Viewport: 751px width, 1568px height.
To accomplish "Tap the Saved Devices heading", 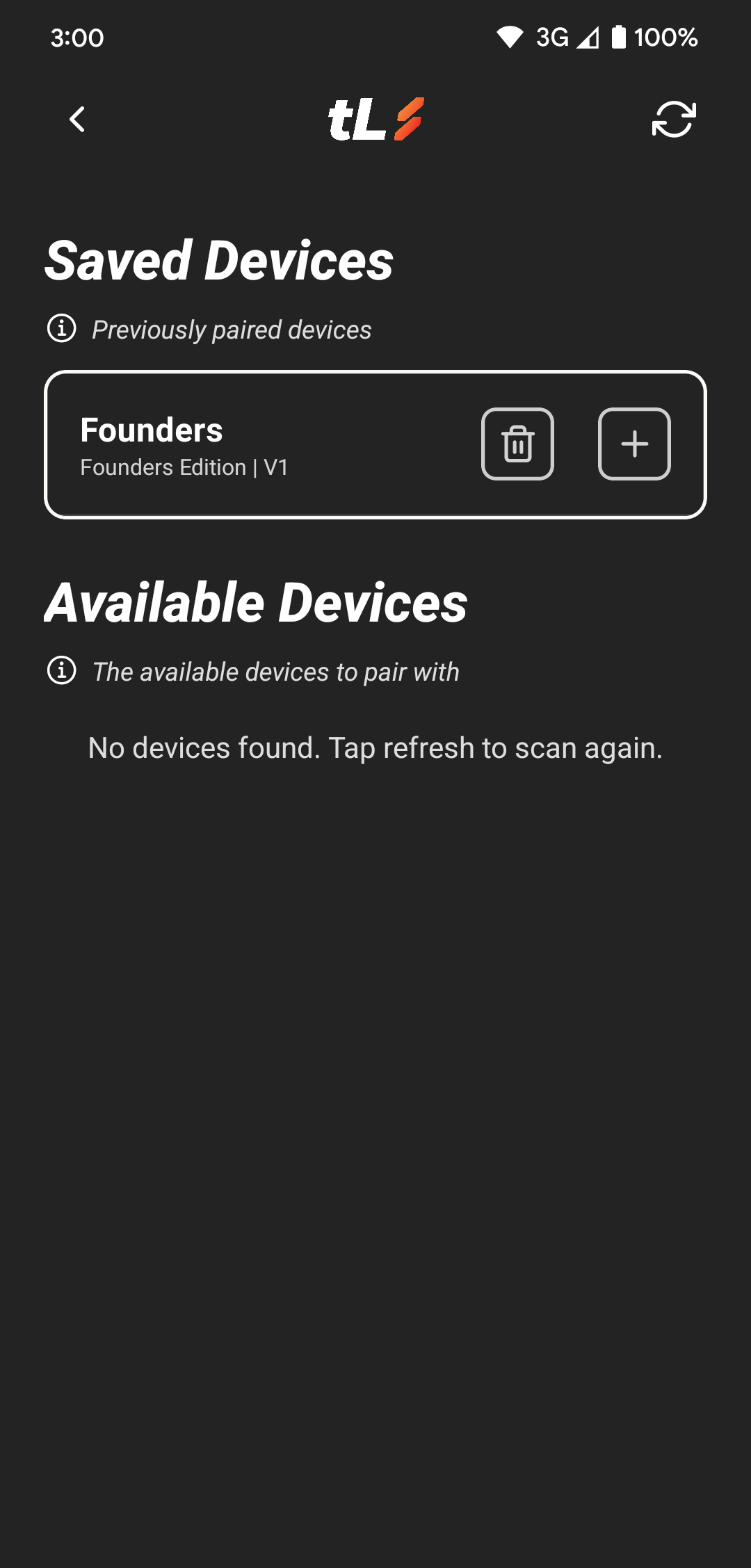I will (219, 260).
